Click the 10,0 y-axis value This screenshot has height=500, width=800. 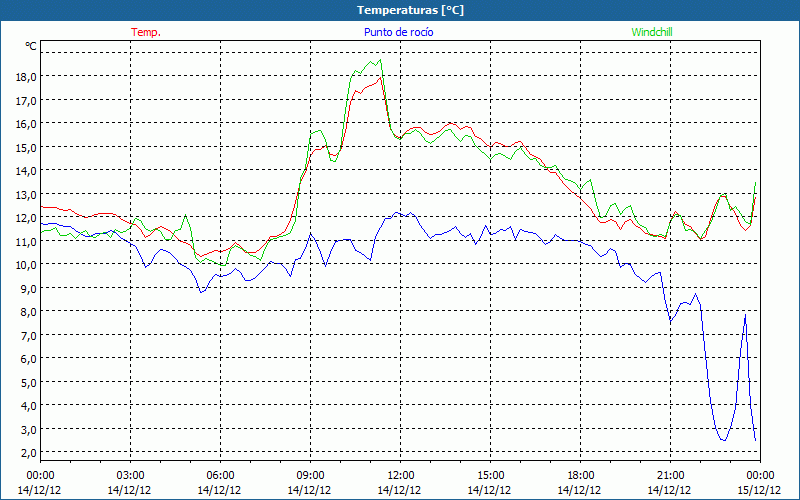coord(27,264)
